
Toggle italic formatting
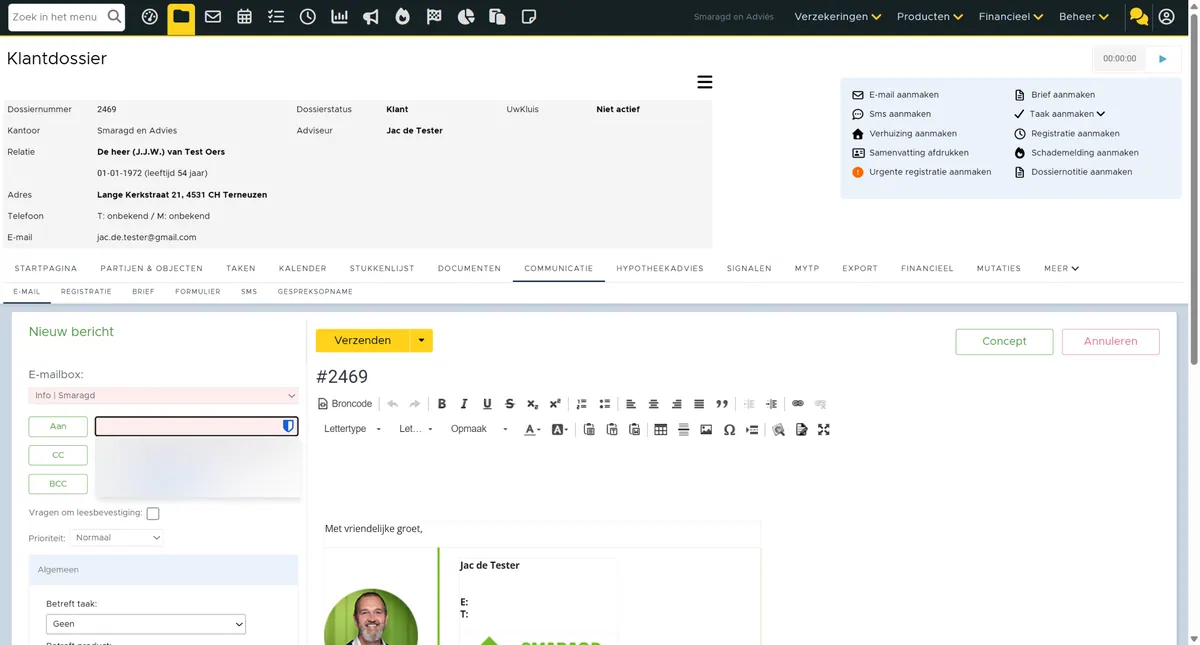[x=464, y=404]
